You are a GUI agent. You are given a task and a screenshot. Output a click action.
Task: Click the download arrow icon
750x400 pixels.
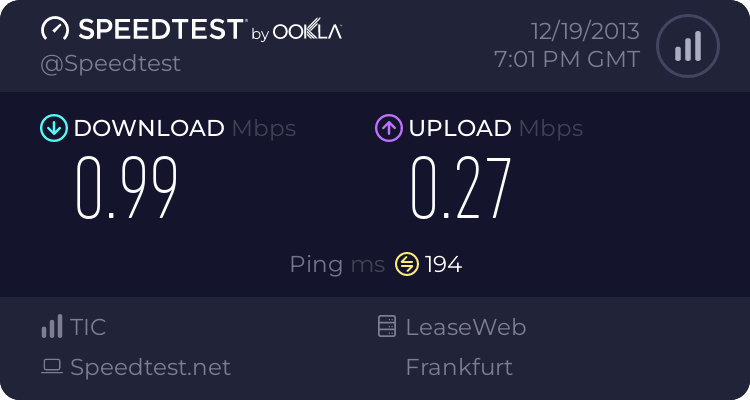click(x=53, y=128)
